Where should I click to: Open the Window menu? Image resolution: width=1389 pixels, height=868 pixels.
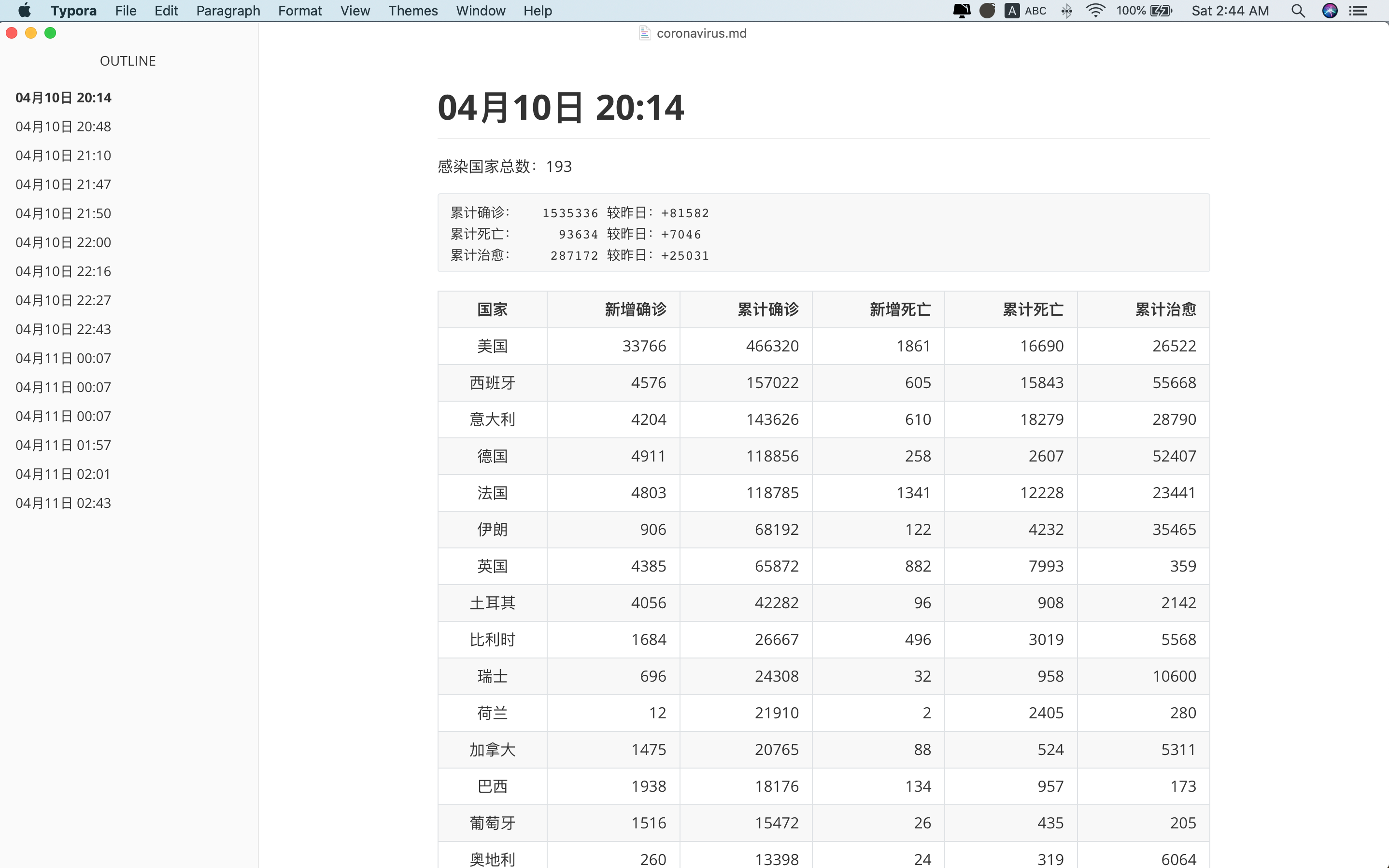click(x=480, y=10)
